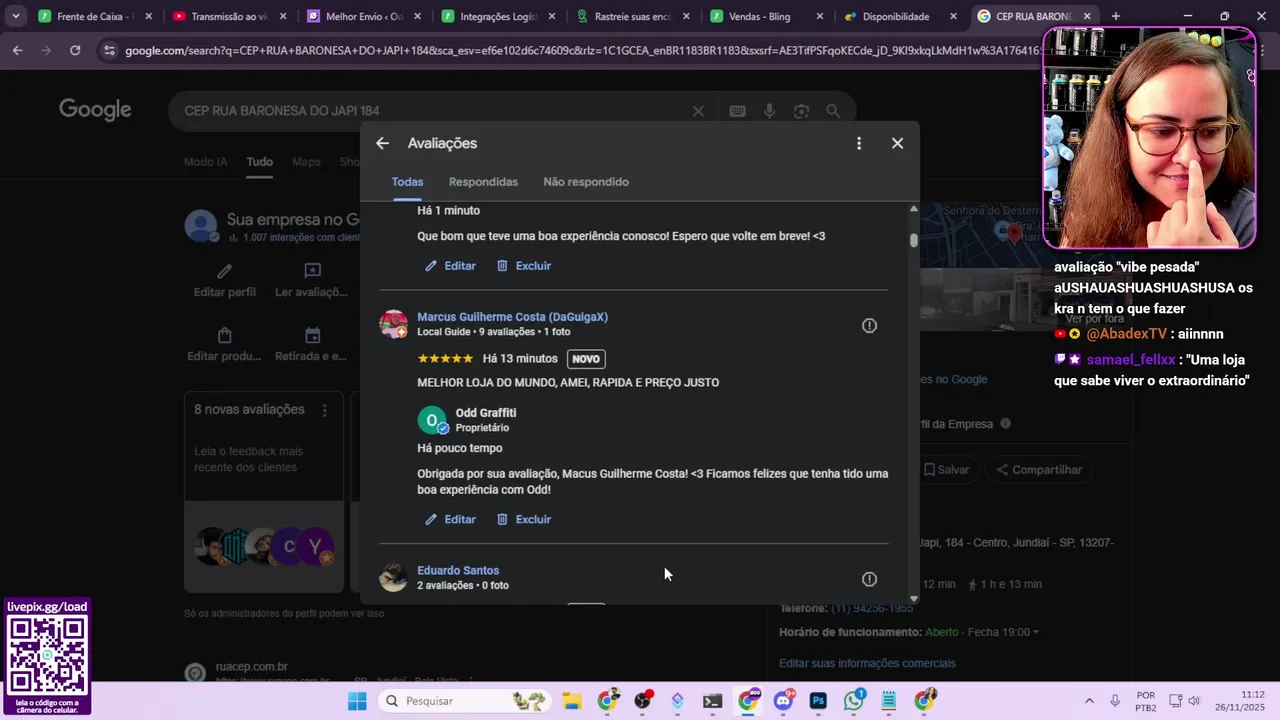Reload the current page
Viewport: 1280px width, 720px height.
click(75, 50)
